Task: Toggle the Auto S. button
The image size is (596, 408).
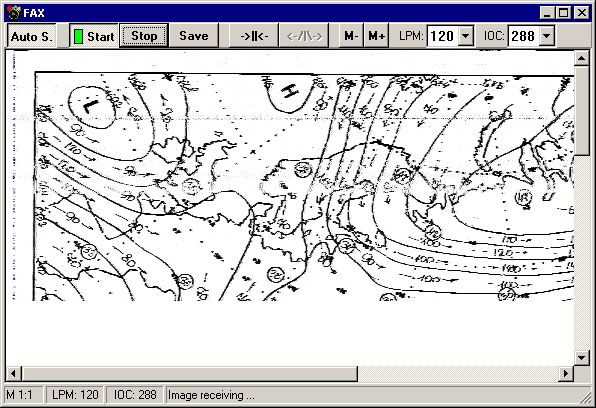Action: coord(32,36)
